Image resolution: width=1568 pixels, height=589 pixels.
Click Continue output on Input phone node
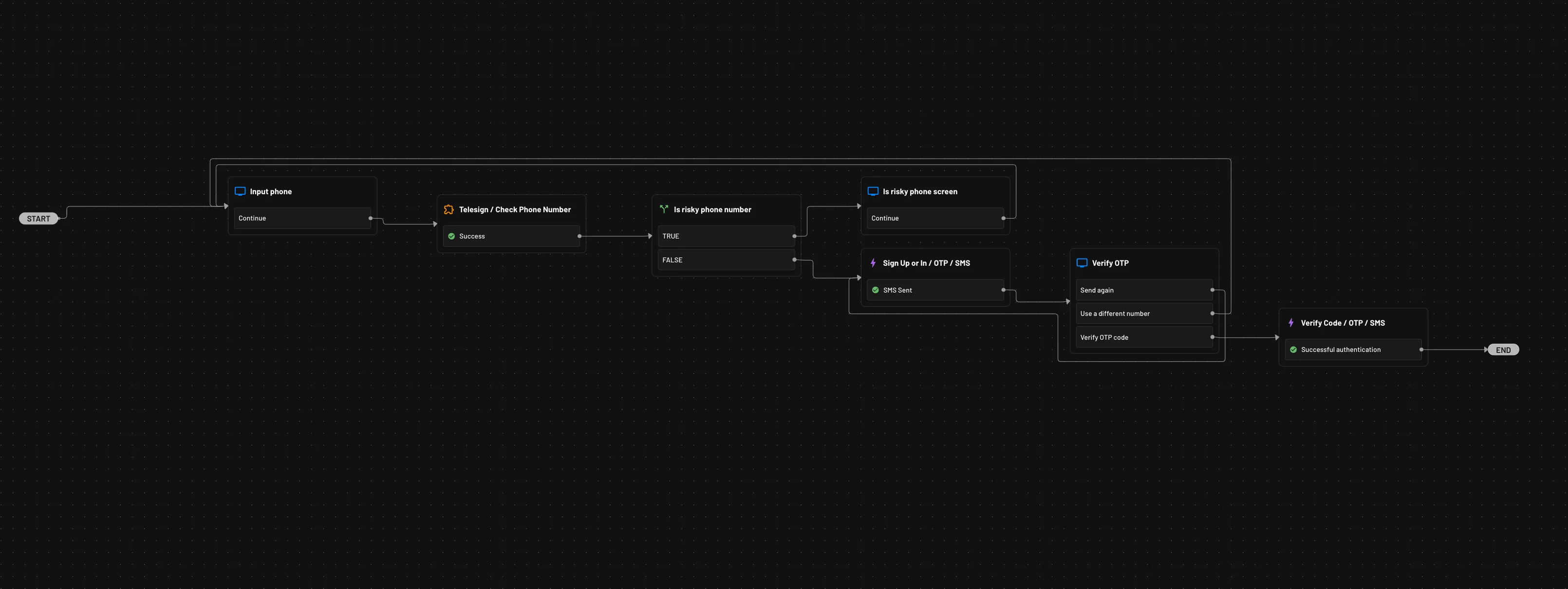click(302, 218)
